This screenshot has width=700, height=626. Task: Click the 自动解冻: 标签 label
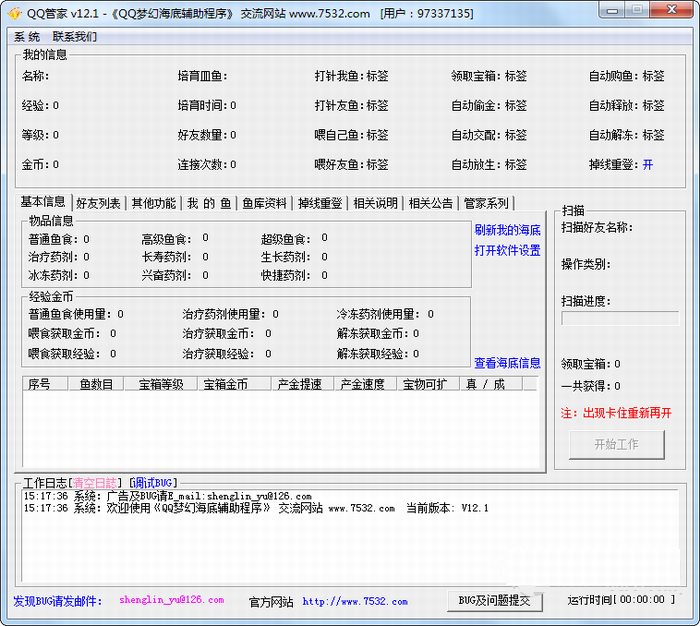point(627,135)
